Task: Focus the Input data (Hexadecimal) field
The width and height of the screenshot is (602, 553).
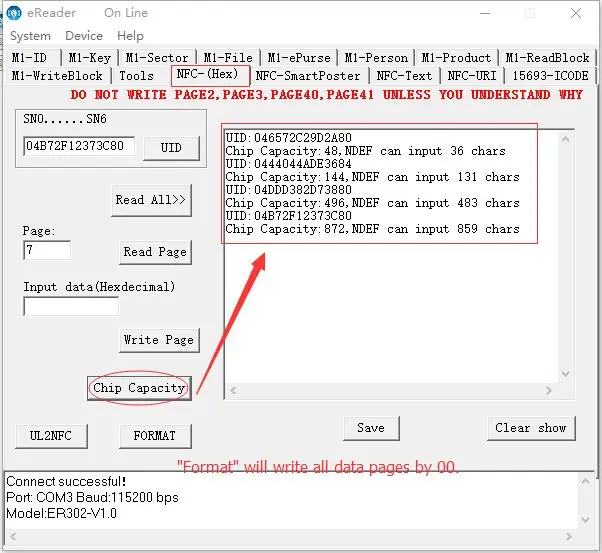Action: tap(71, 306)
